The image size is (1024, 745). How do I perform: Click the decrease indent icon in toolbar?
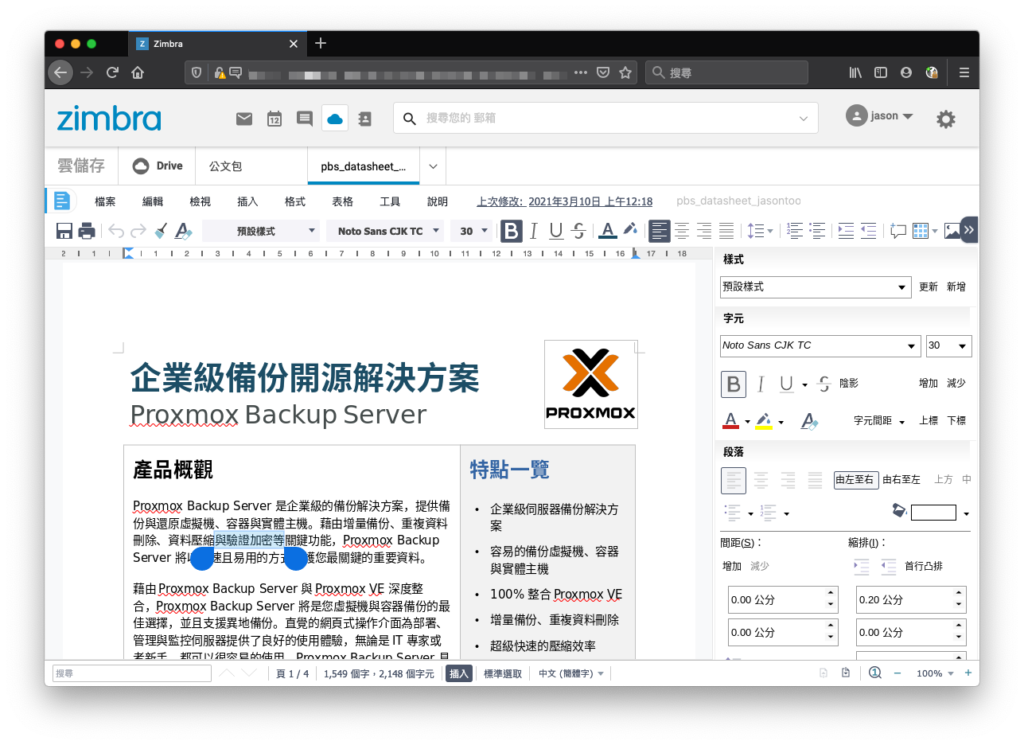point(868,230)
